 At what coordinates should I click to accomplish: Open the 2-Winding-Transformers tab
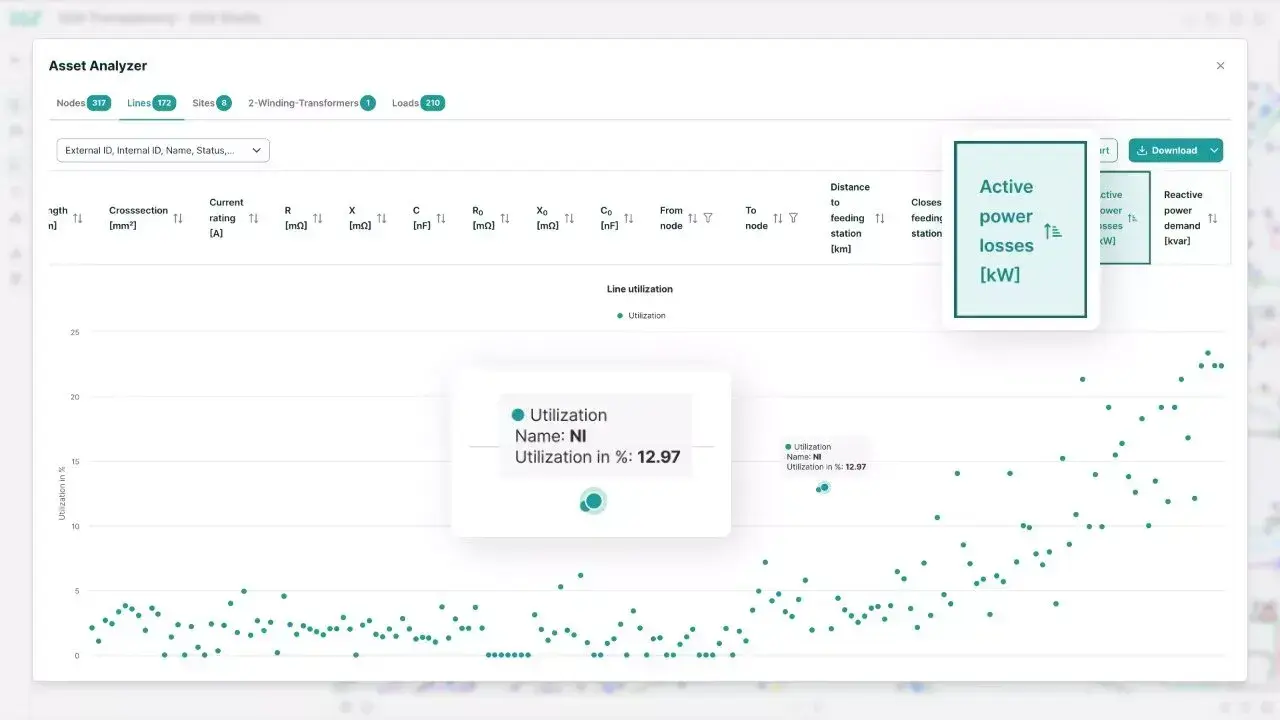pos(311,103)
